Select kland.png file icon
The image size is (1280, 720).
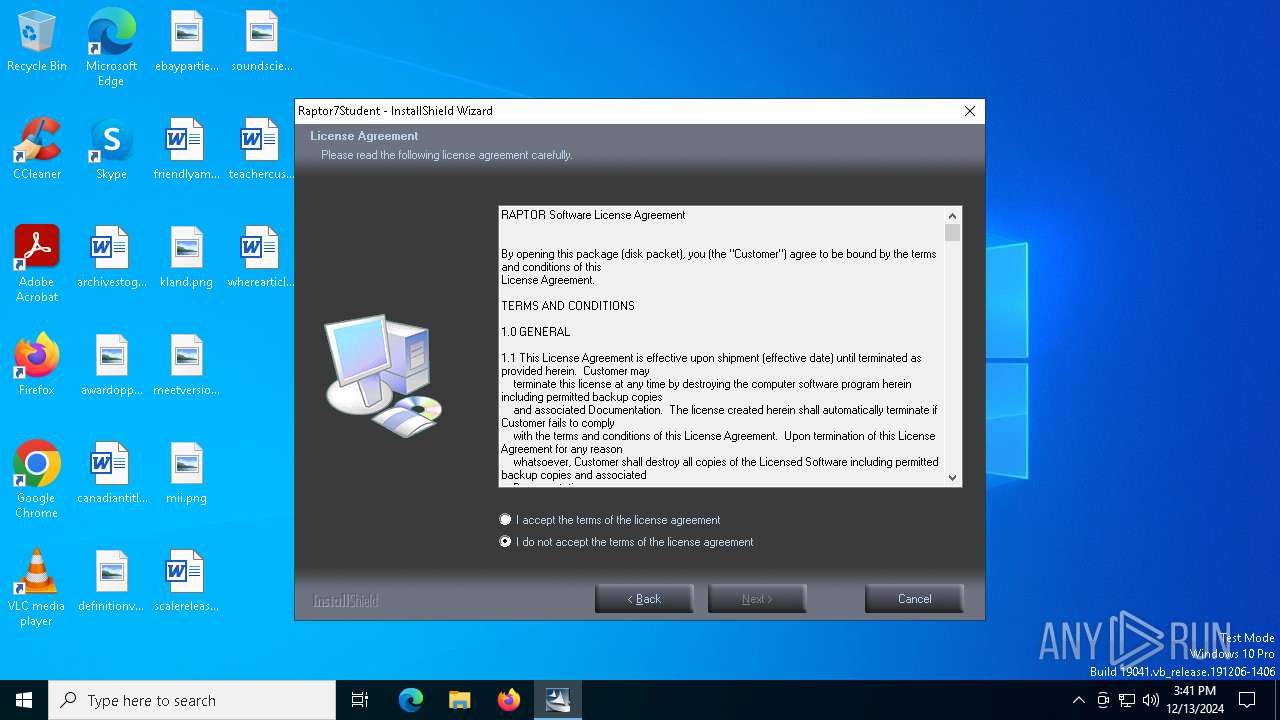point(186,258)
